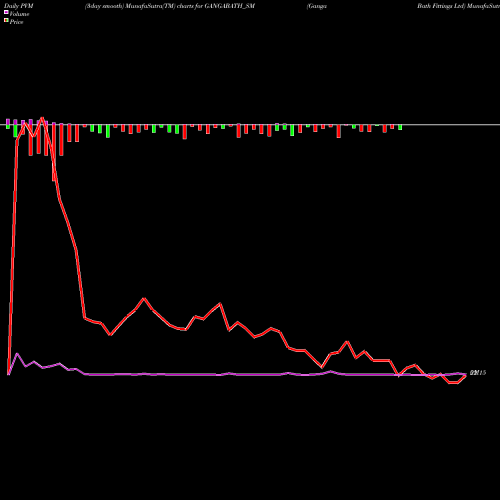500x500 pixels.
Task: Click the Volume legend color swatch
Action: [6, 13]
